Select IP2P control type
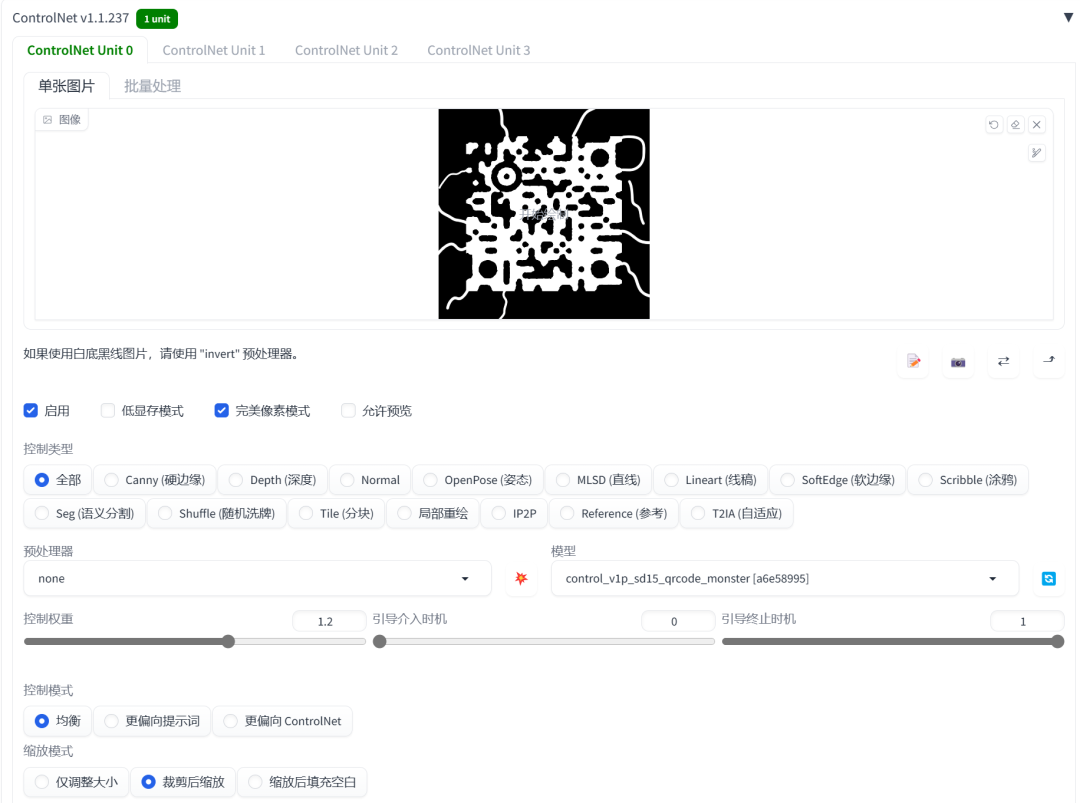Screen dimensions: 1080x803 pos(515,514)
